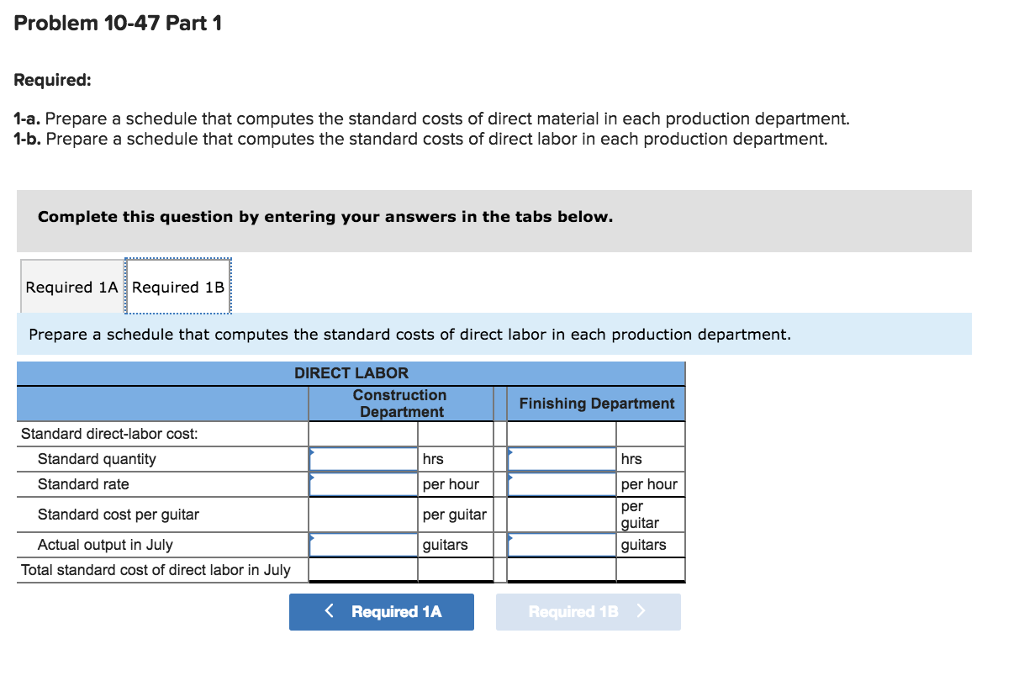Select the Required 1B tab
The width and height of the screenshot is (1024, 681).
pyautogui.click(x=178, y=287)
